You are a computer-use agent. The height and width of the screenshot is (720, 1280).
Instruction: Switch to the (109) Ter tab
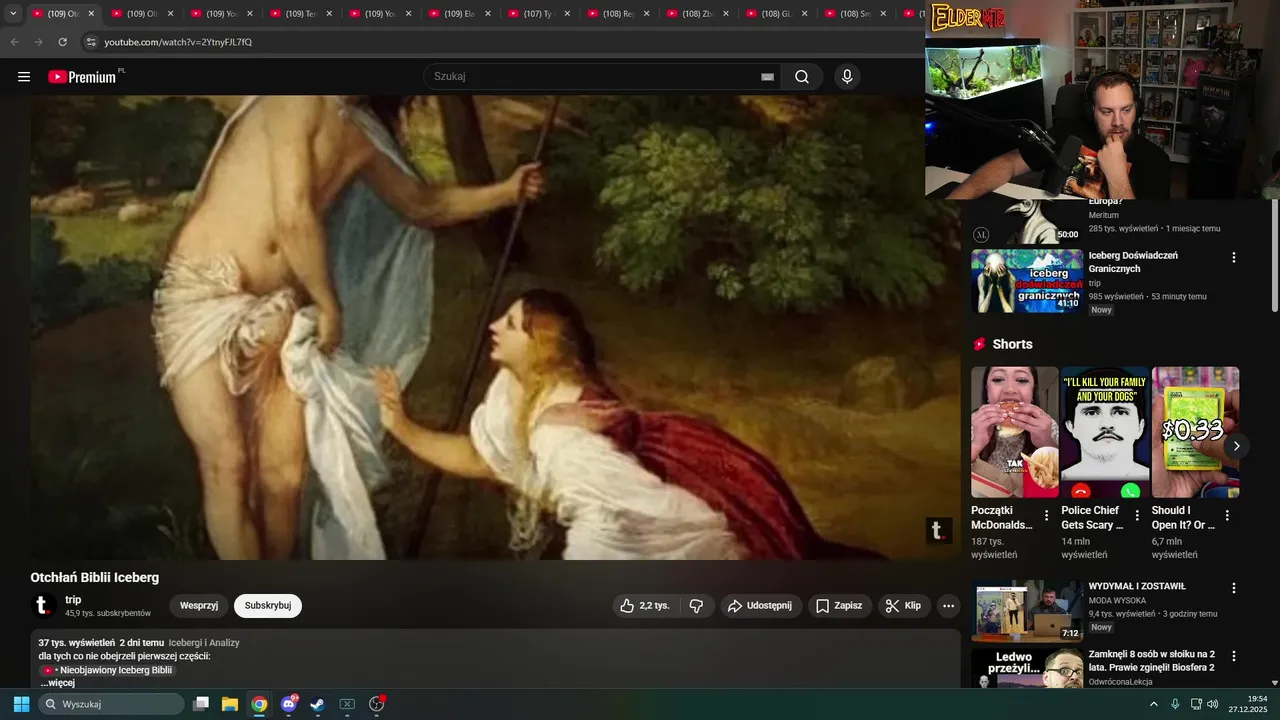pos(300,14)
